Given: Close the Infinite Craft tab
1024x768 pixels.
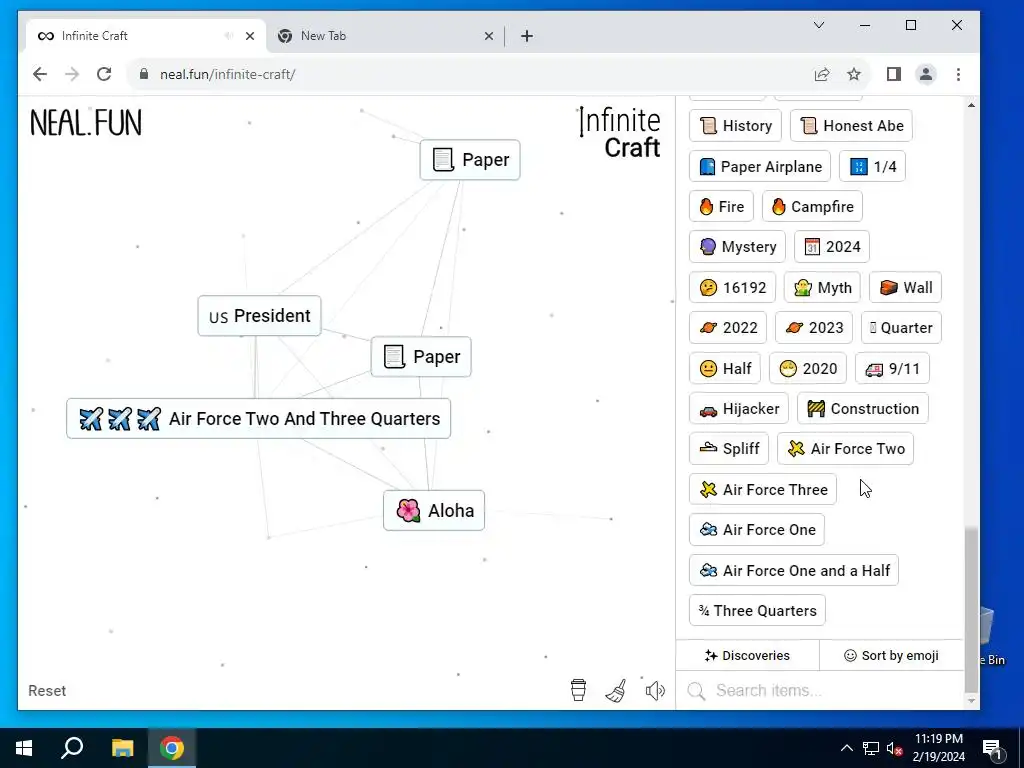Looking at the screenshot, I should click(x=249, y=36).
